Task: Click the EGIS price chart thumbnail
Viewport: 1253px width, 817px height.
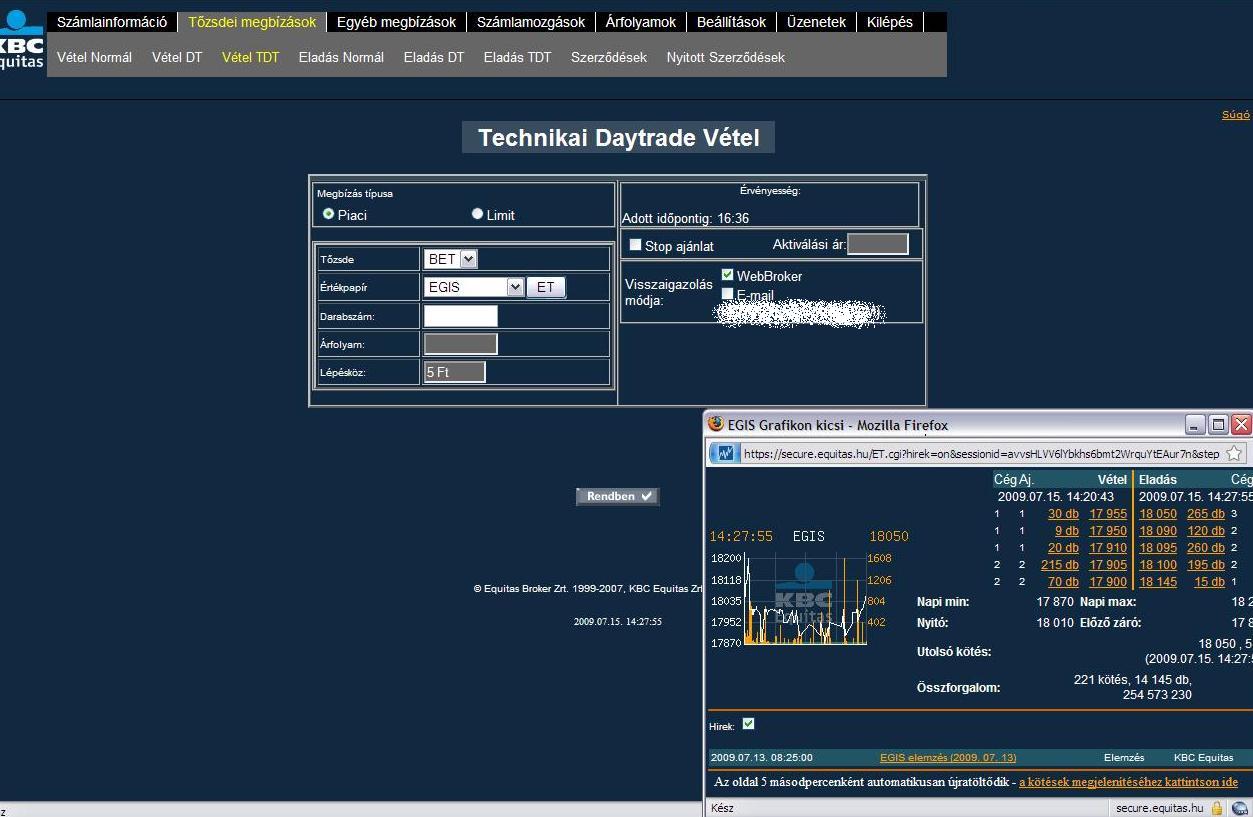Action: [x=805, y=600]
